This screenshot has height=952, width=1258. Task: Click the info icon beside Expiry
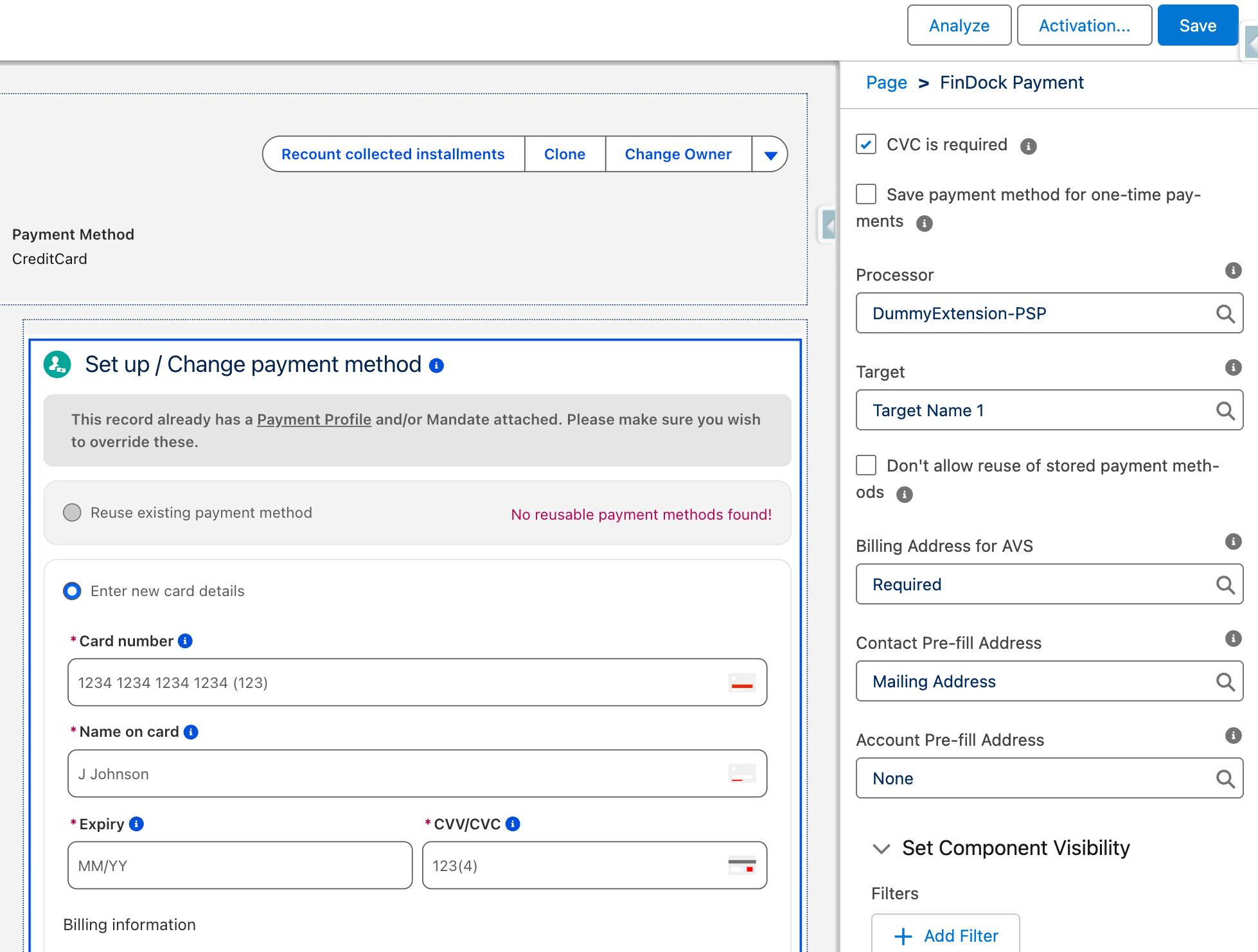click(x=136, y=824)
